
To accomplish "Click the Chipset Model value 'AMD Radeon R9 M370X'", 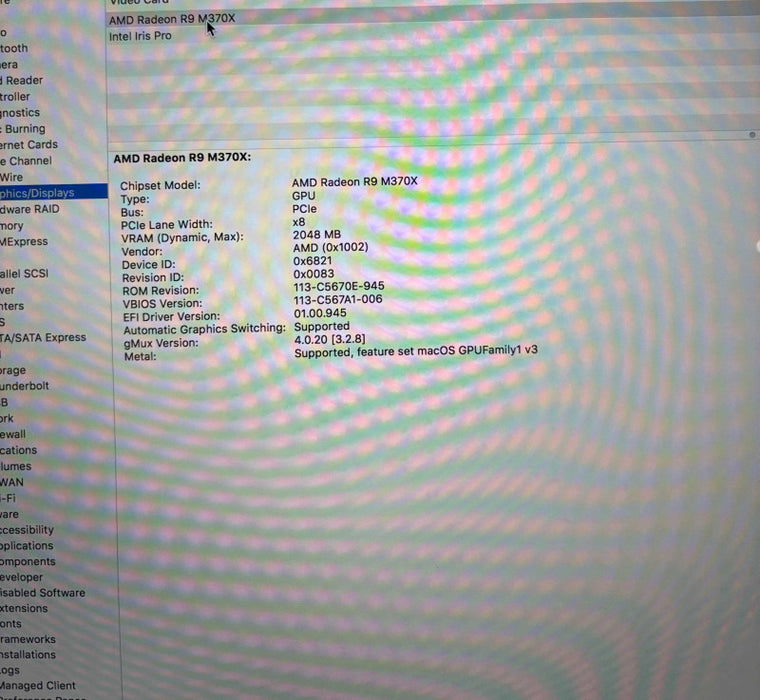I will click(x=354, y=182).
